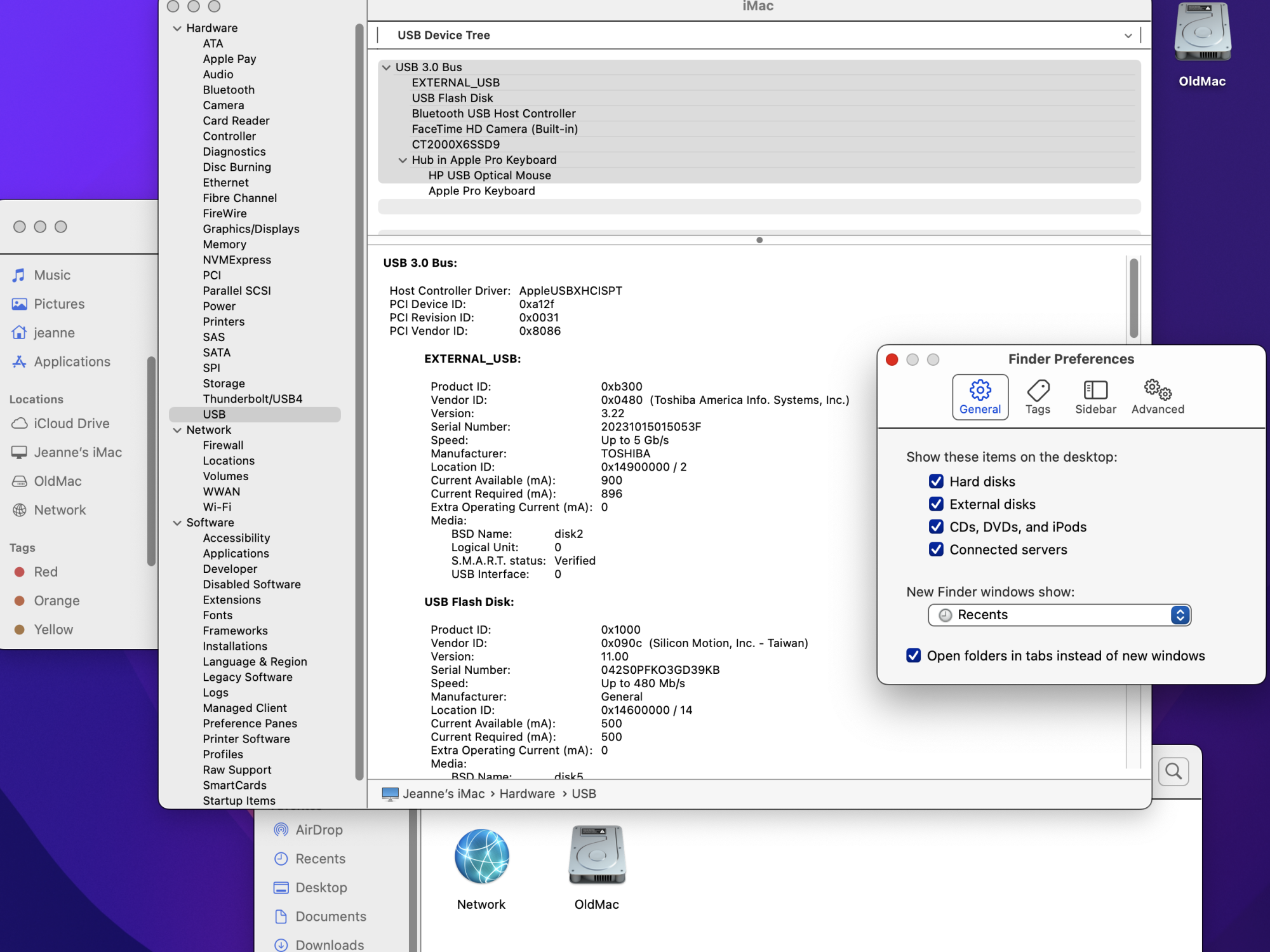Toggle Open folders in tabs checkbox
This screenshot has width=1270, height=952.
(x=913, y=655)
